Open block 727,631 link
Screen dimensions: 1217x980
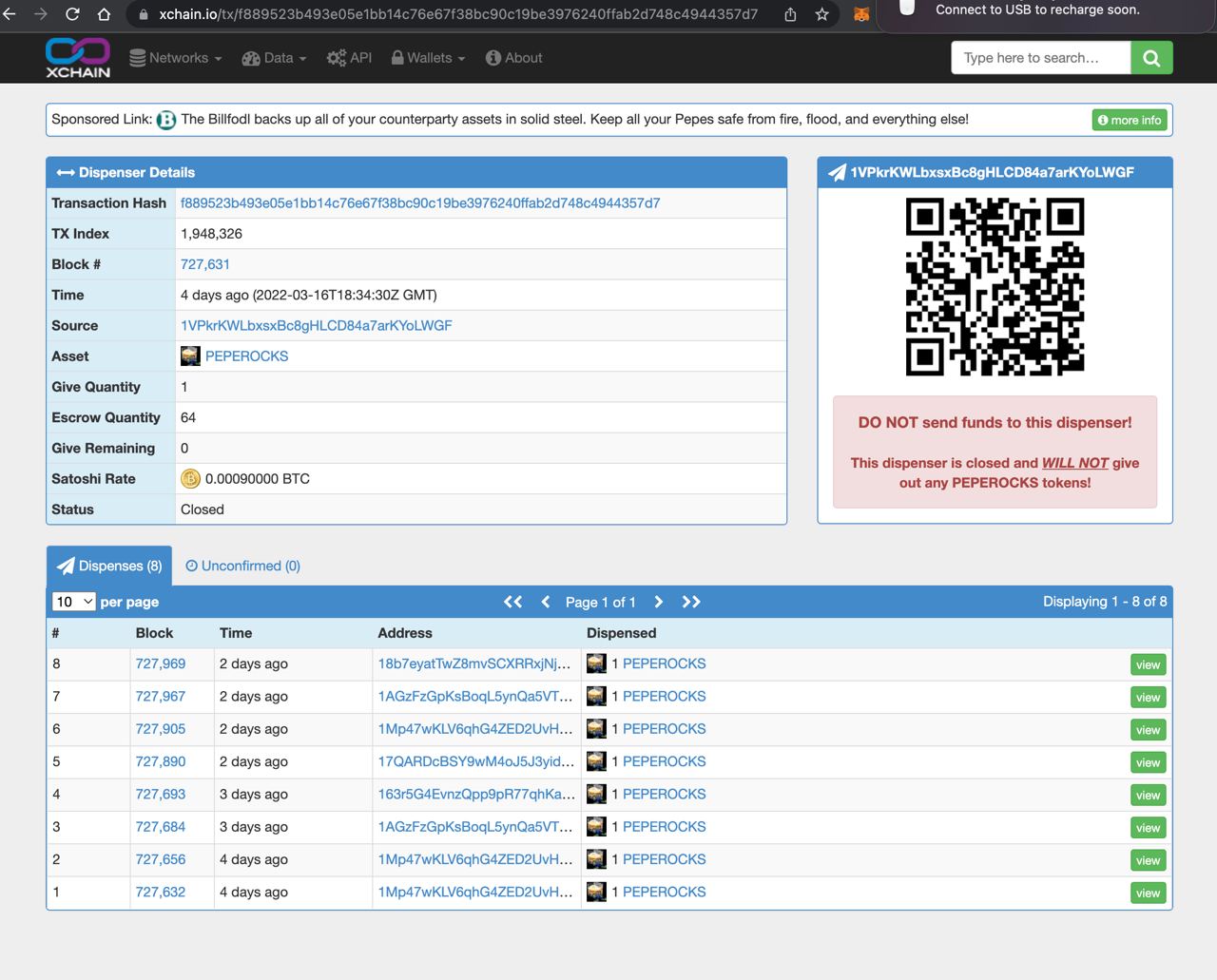(205, 264)
